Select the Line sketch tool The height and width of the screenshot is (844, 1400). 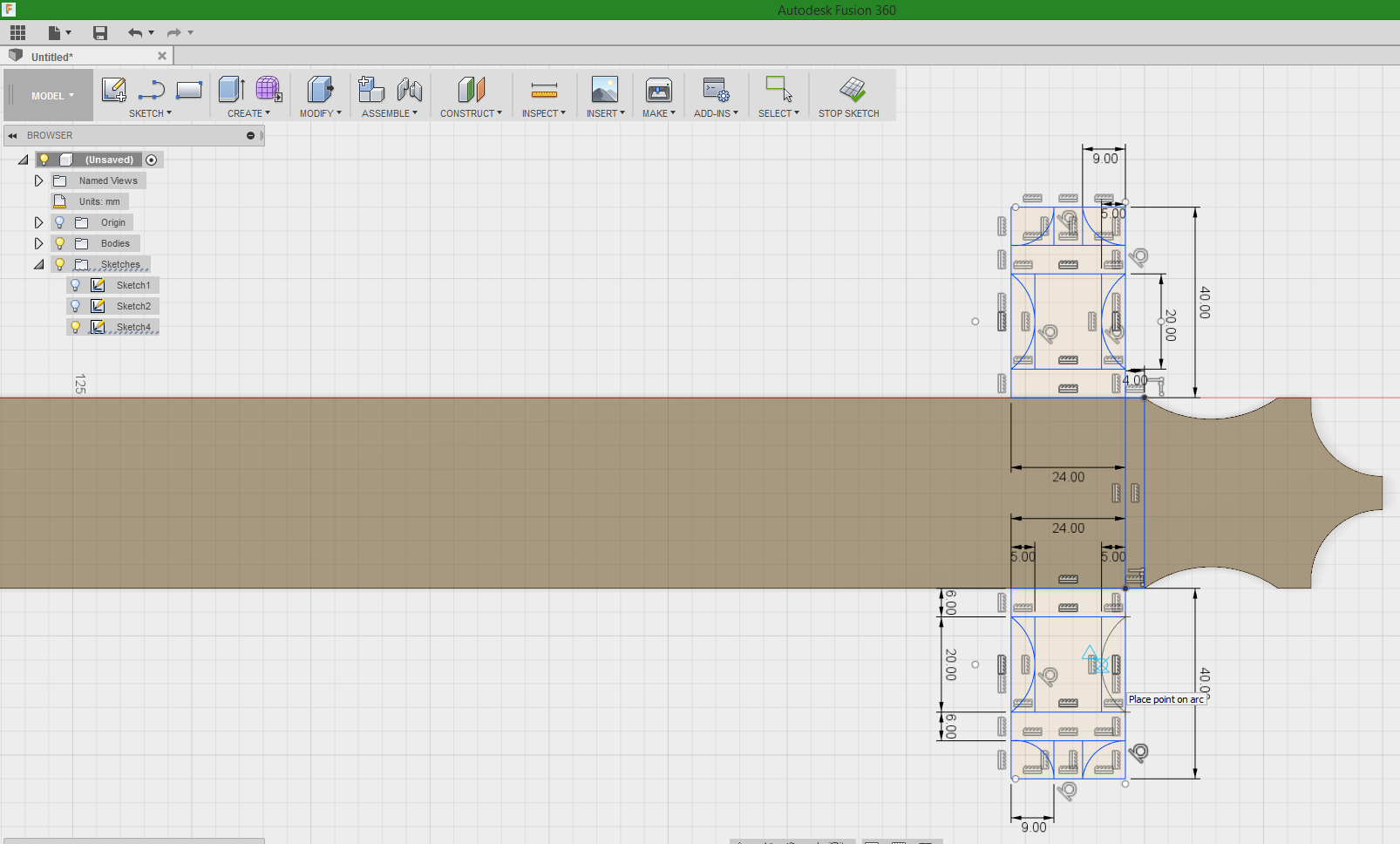(x=152, y=90)
